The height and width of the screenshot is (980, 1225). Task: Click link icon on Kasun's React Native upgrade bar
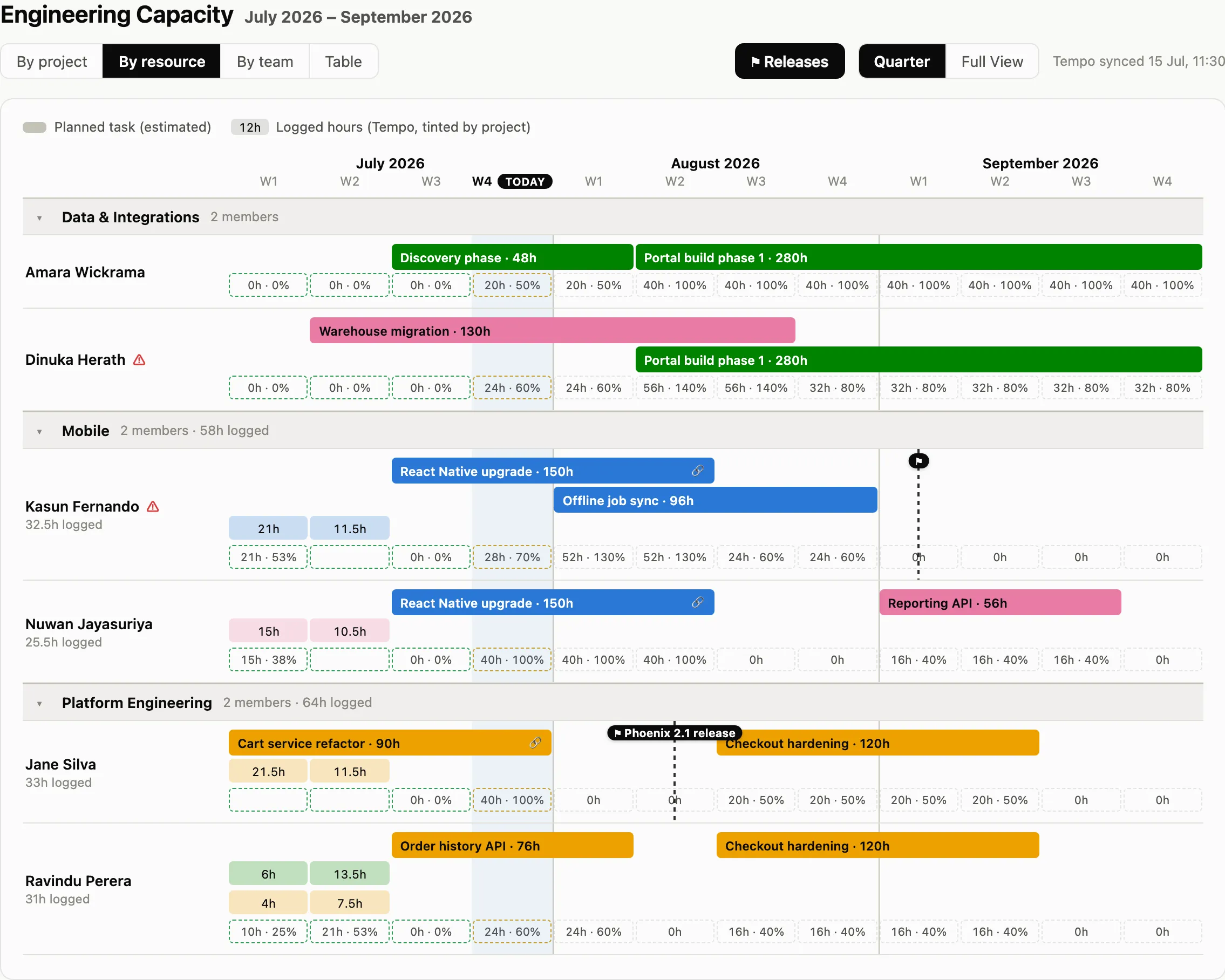point(697,471)
